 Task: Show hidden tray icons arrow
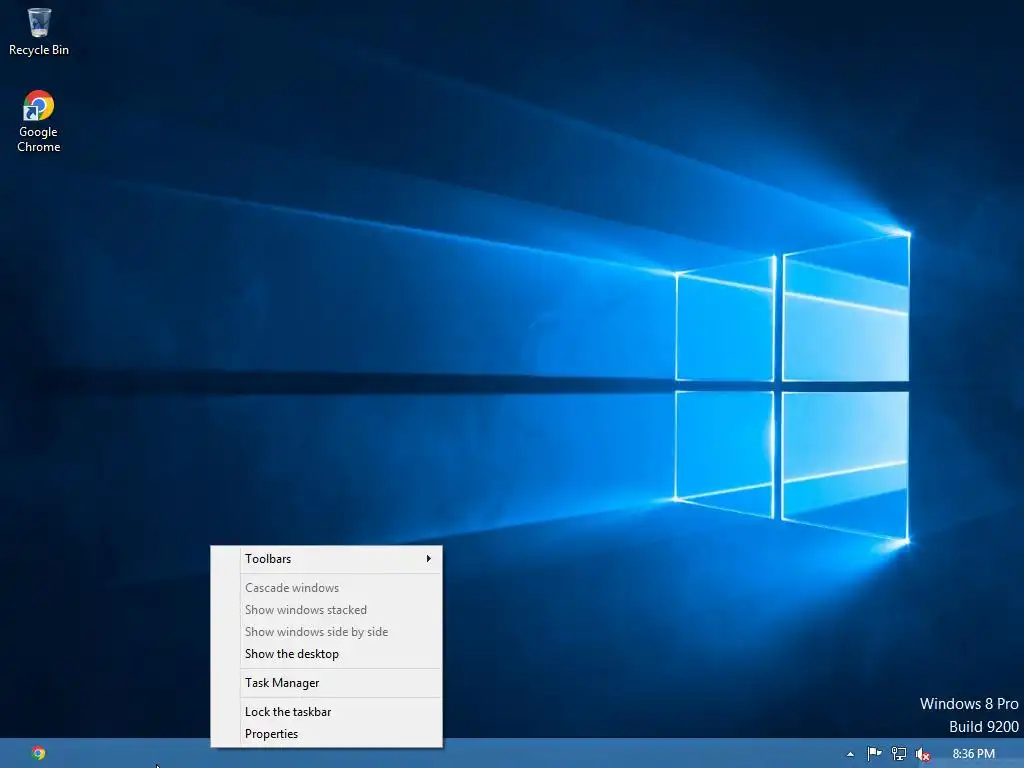click(x=850, y=754)
